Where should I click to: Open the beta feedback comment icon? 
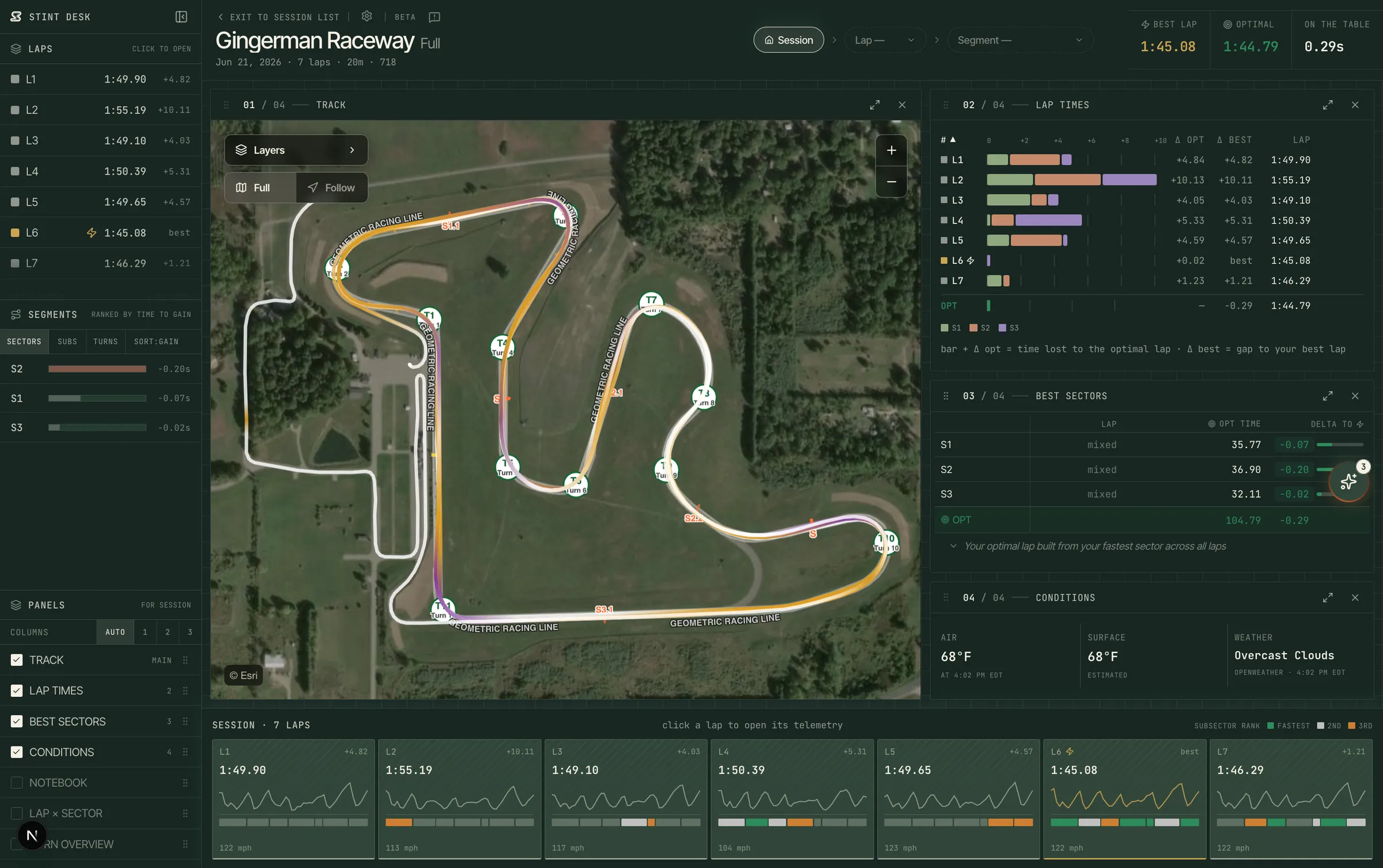(x=434, y=17)
